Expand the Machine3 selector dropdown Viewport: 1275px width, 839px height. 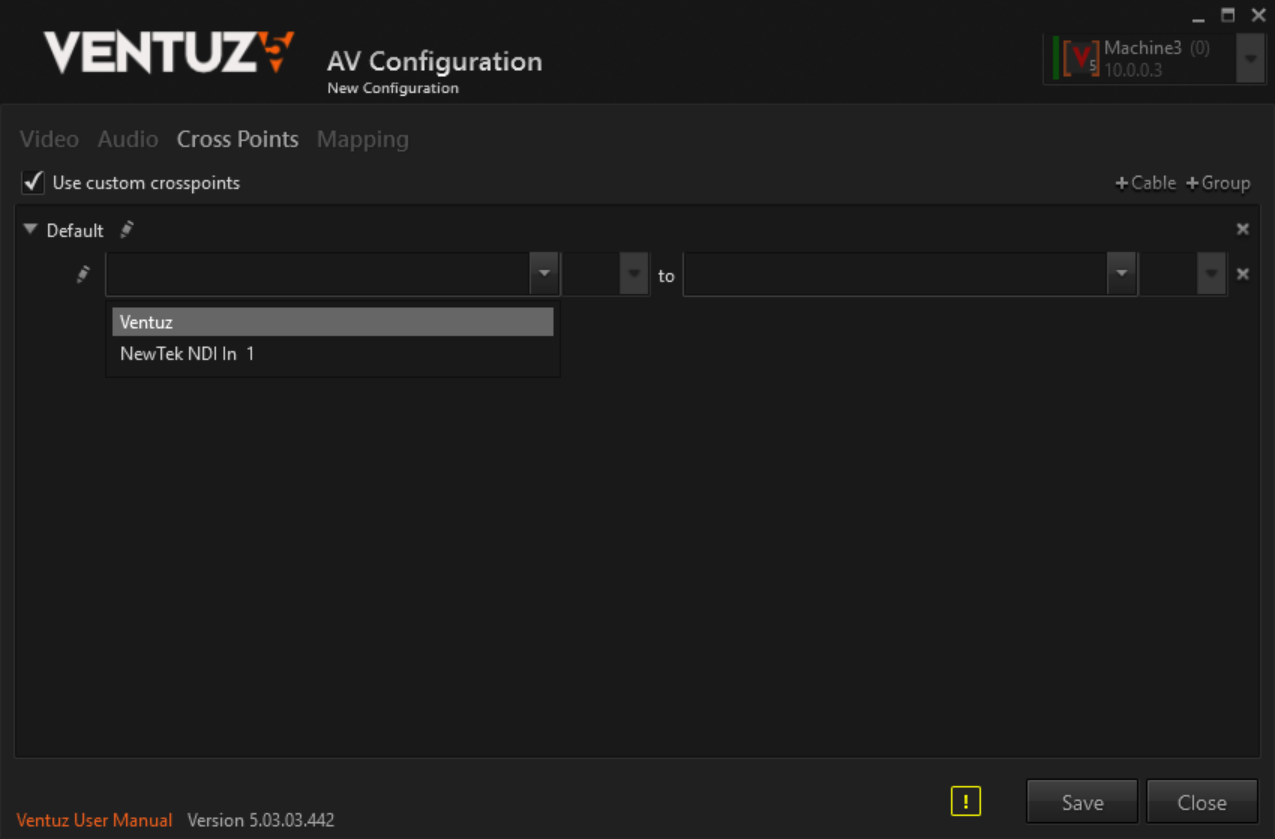pyautogui.click(x=1250, y=58)
